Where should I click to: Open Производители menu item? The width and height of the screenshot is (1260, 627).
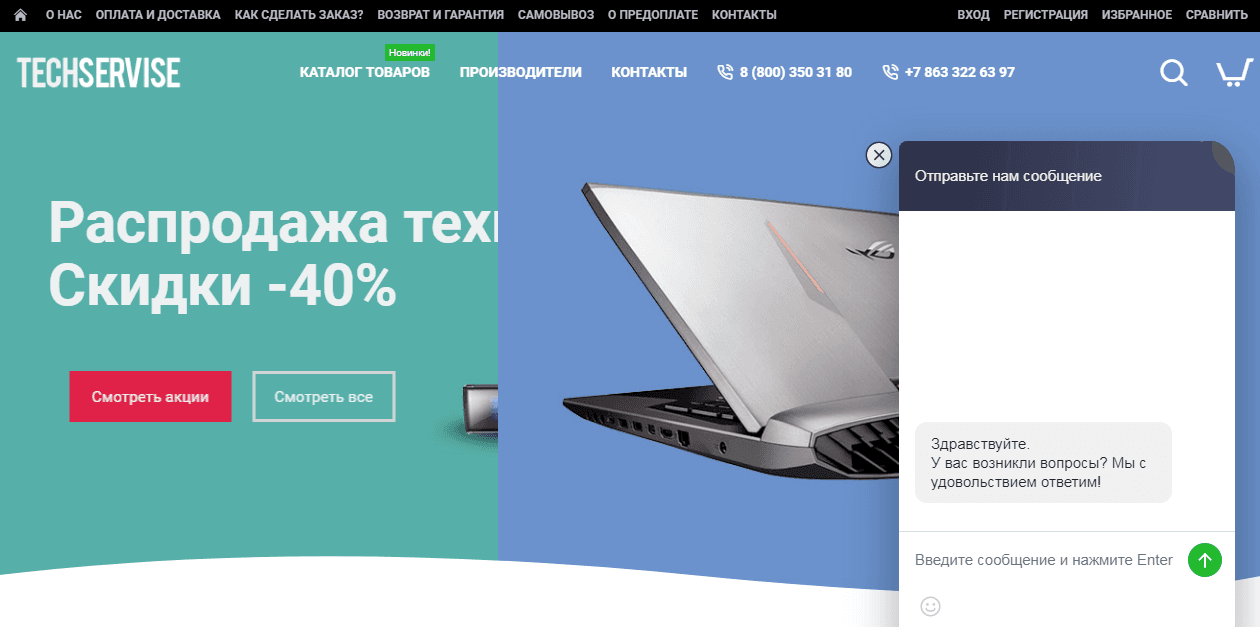(x=520, y=72)
